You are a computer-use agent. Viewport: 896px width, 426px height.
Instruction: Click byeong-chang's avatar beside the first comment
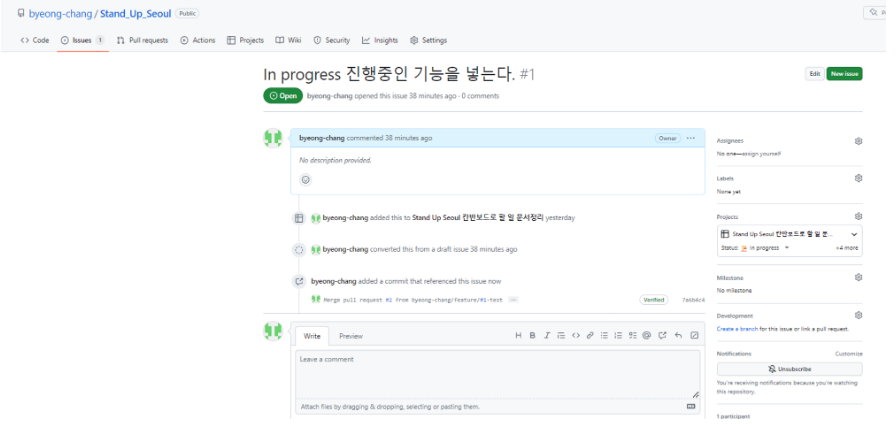(x=273, y=138)
